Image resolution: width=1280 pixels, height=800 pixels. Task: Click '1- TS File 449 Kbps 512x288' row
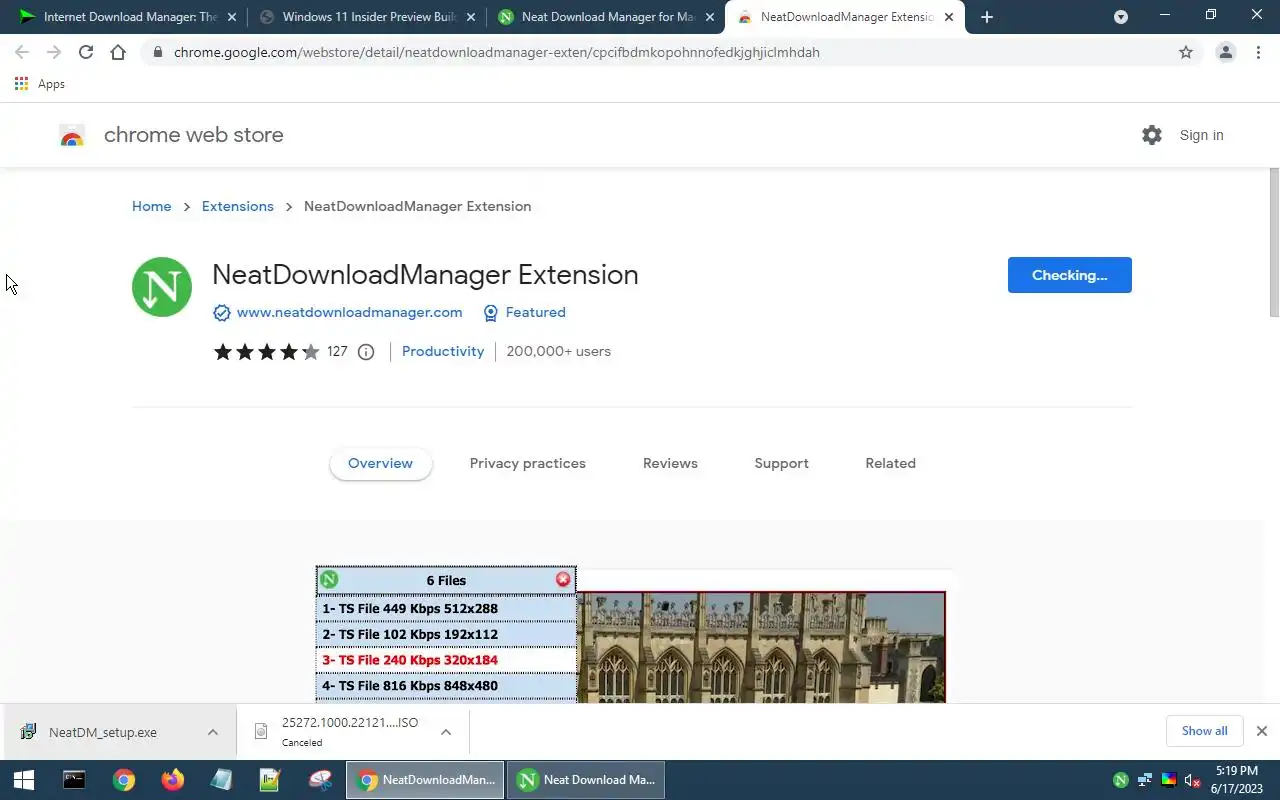pyautogui.click(x=446, y=608)
